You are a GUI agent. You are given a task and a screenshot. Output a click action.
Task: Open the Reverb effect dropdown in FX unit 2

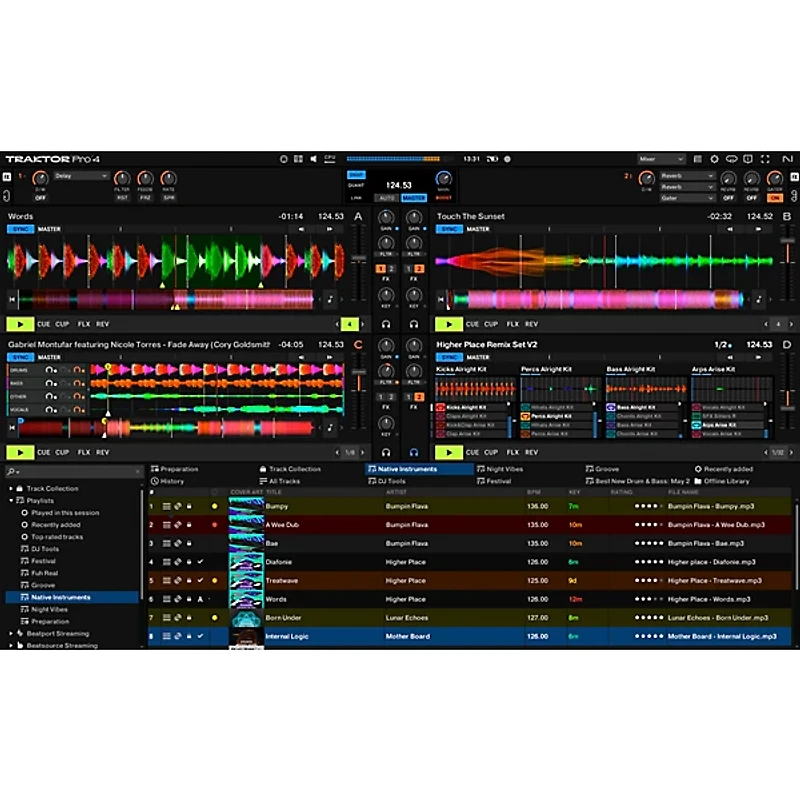(x=686, y=177)
